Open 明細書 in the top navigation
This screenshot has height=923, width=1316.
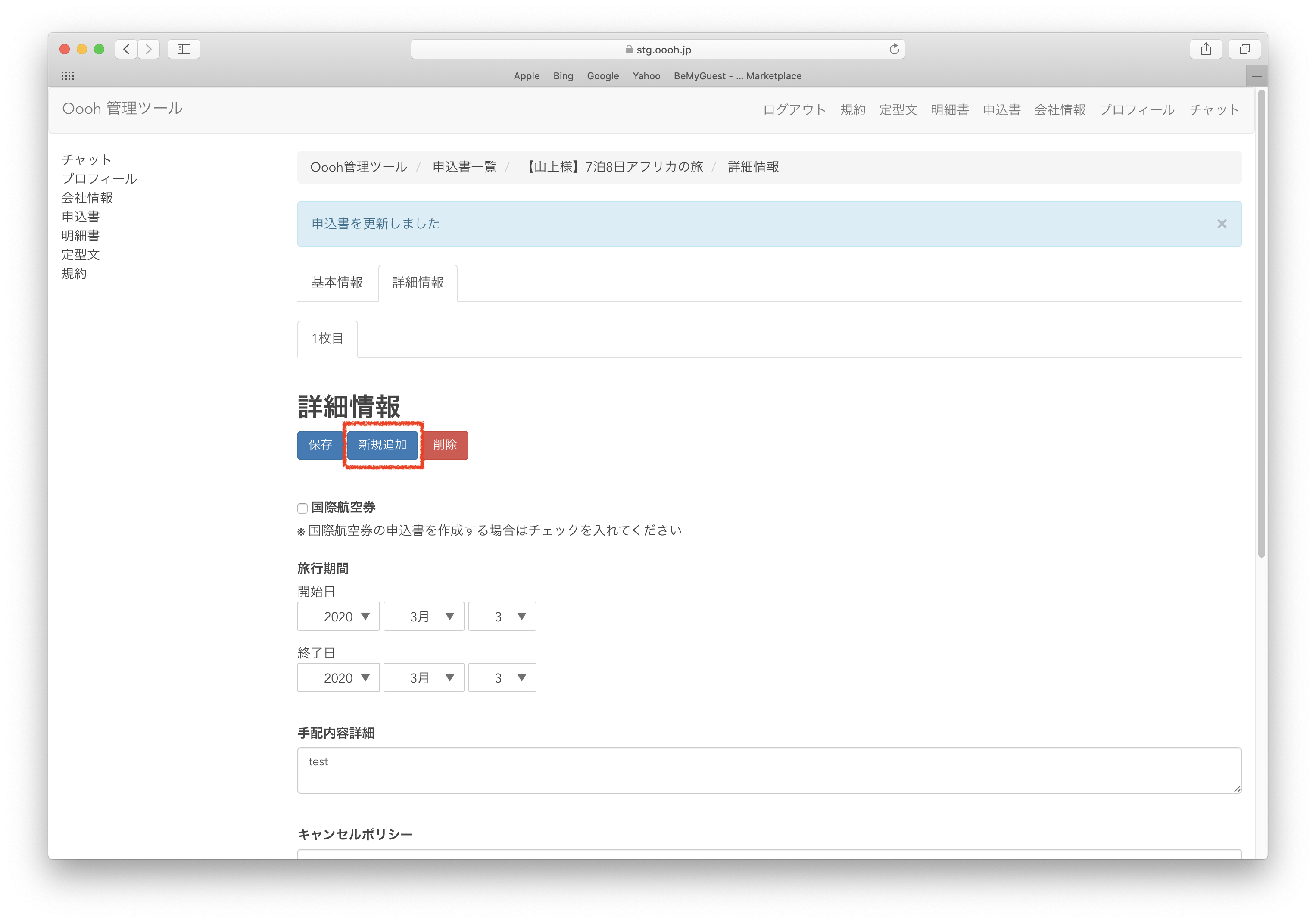[x=950, y=109]
